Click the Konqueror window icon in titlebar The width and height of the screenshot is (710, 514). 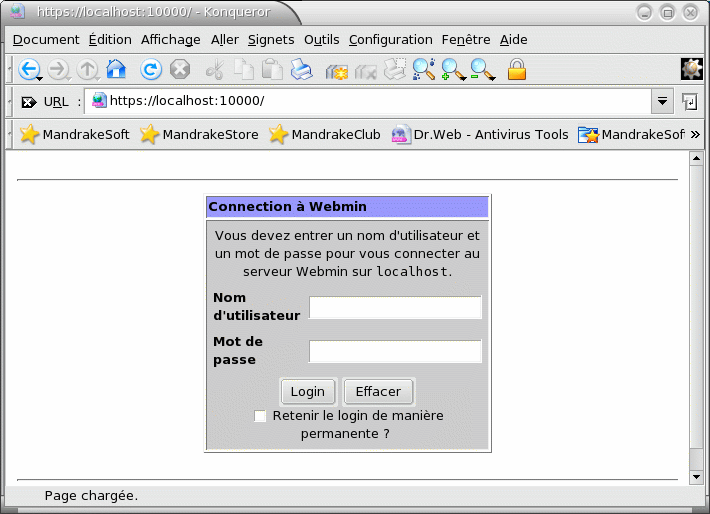pyautogui.click(x=17, y=11)
